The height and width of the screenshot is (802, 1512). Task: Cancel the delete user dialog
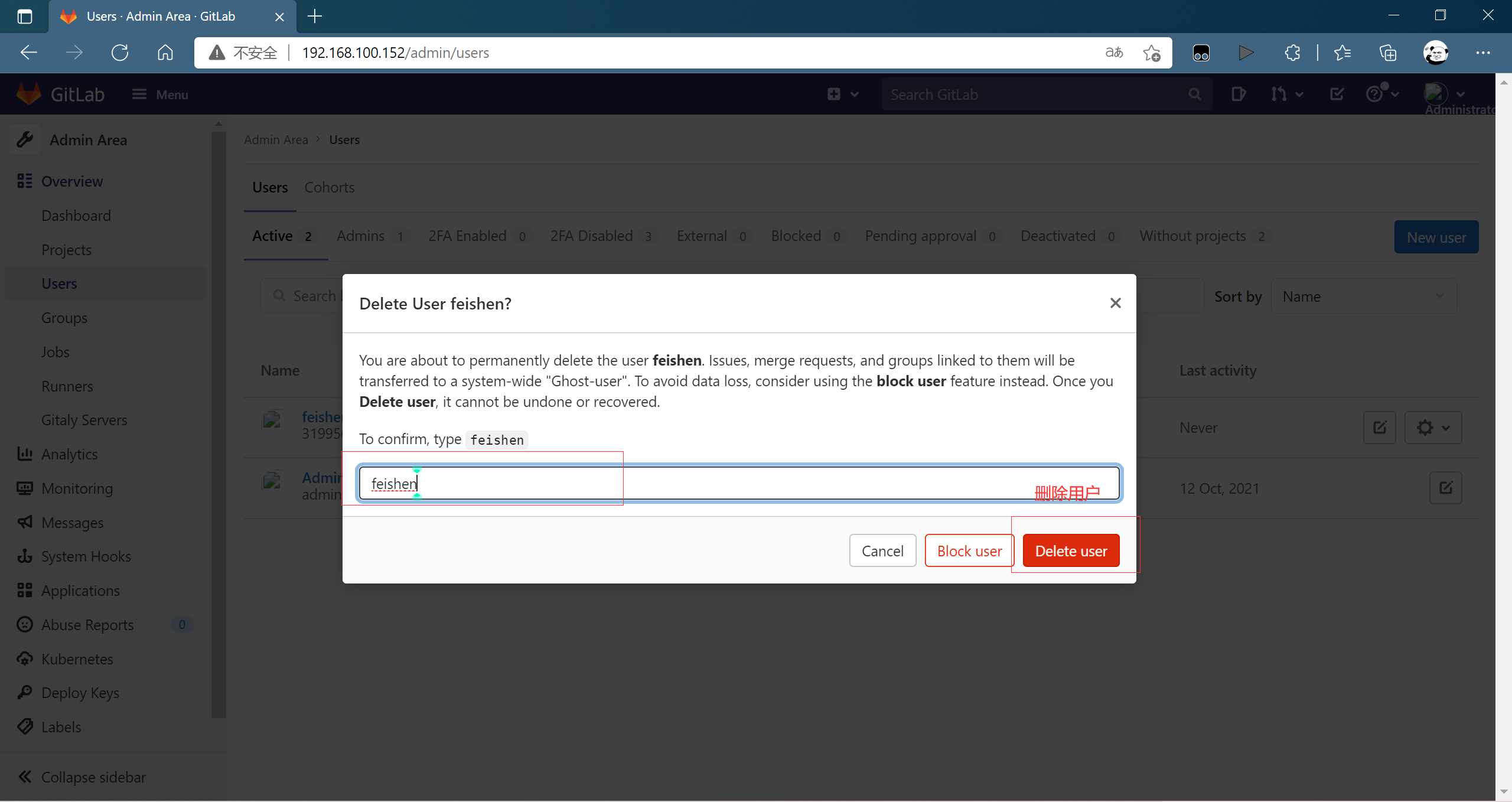click(882, 550)
